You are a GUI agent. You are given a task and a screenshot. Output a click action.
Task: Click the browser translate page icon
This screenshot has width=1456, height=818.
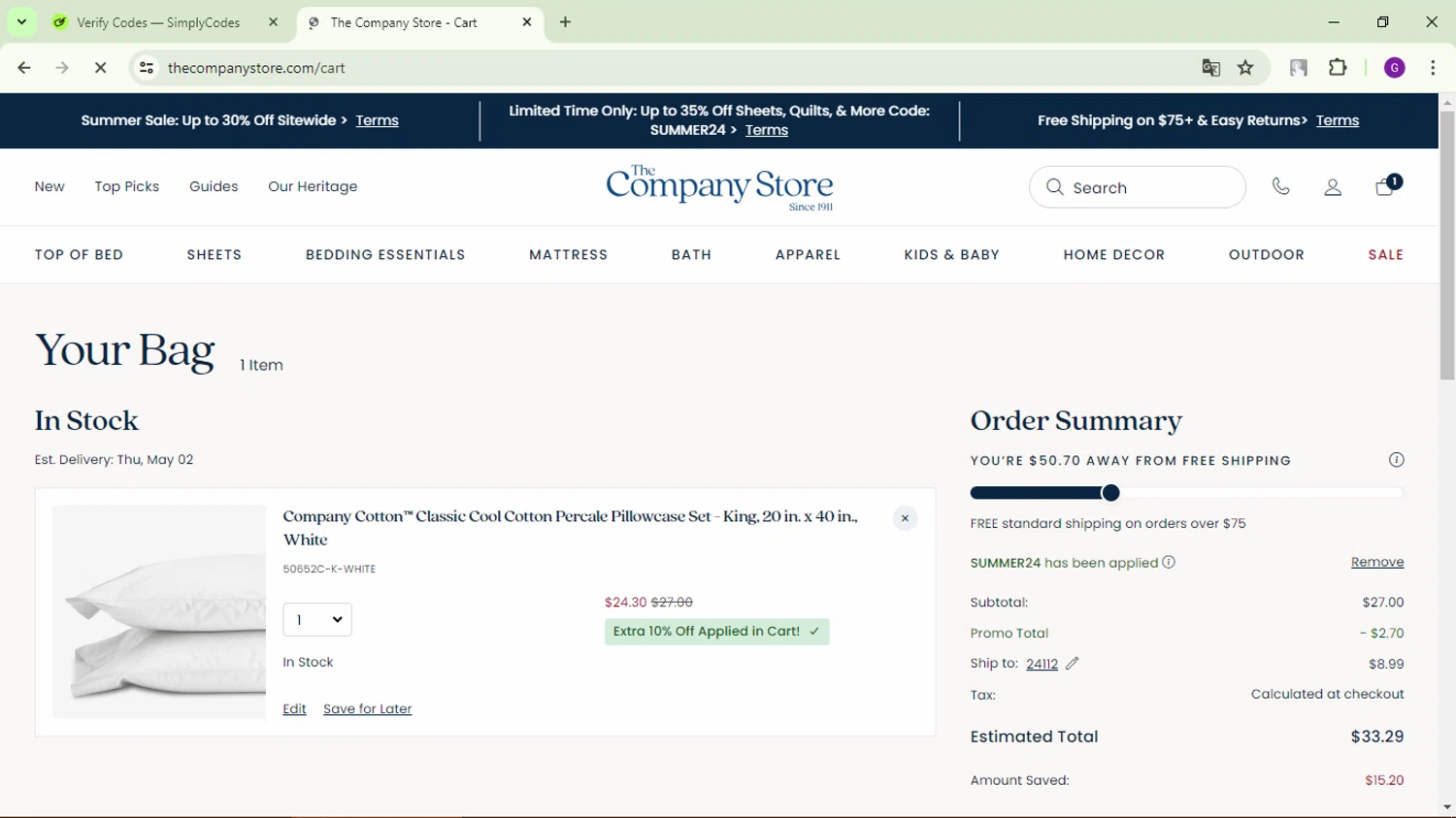pyautogui.click(x=1210, y=68)
